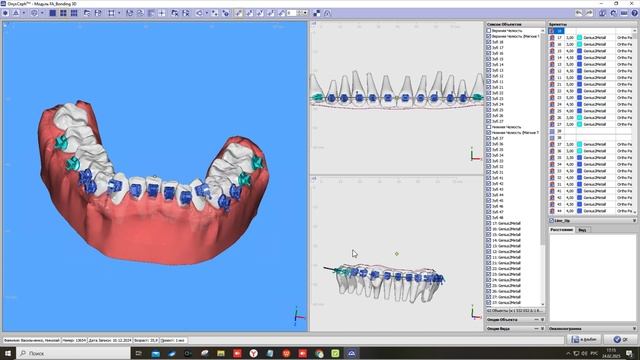Screen dimensions: 640x360
Task: Click the first circular icon at toolbar start
Action: point(5,13)
